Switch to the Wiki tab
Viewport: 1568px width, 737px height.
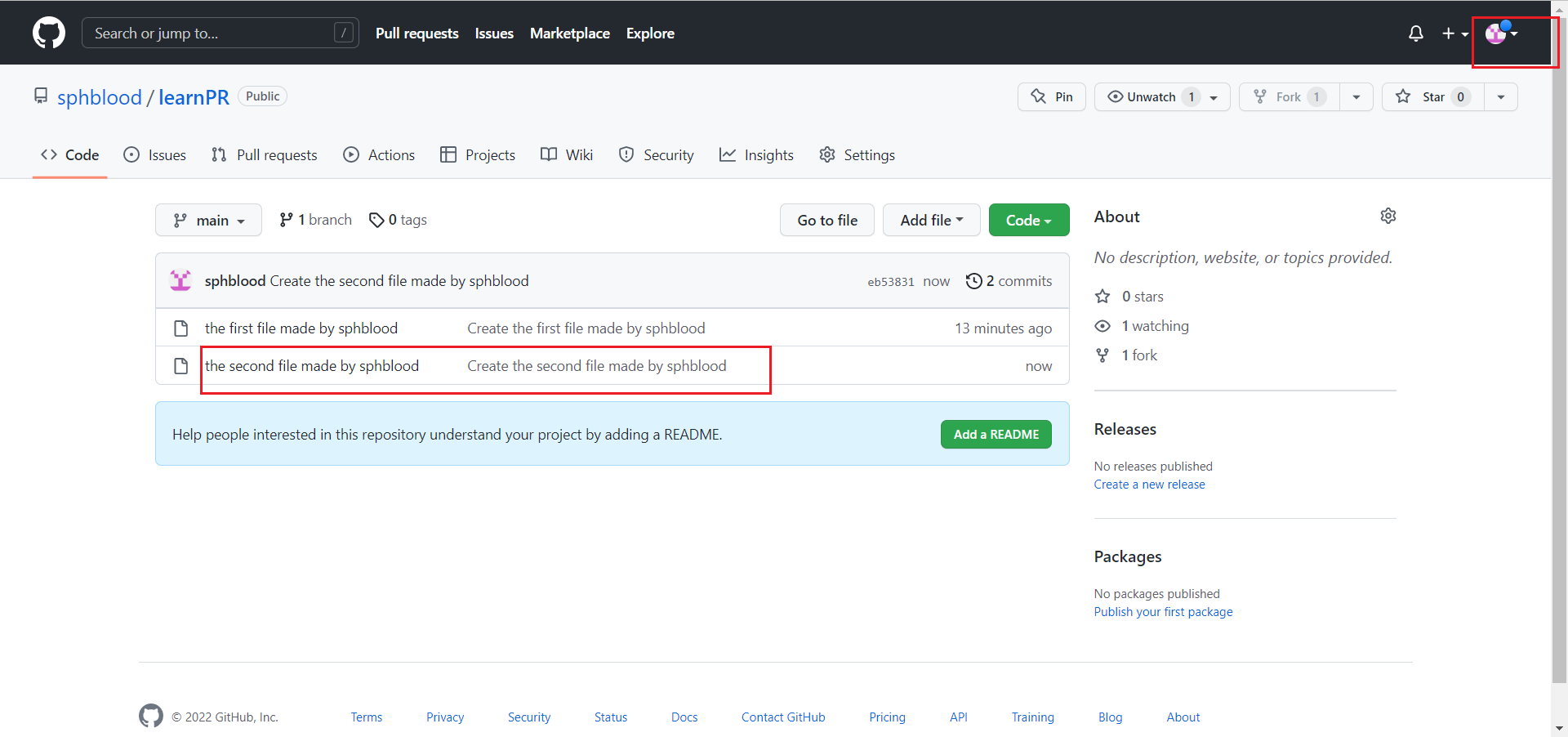click(x=567, y=154)
